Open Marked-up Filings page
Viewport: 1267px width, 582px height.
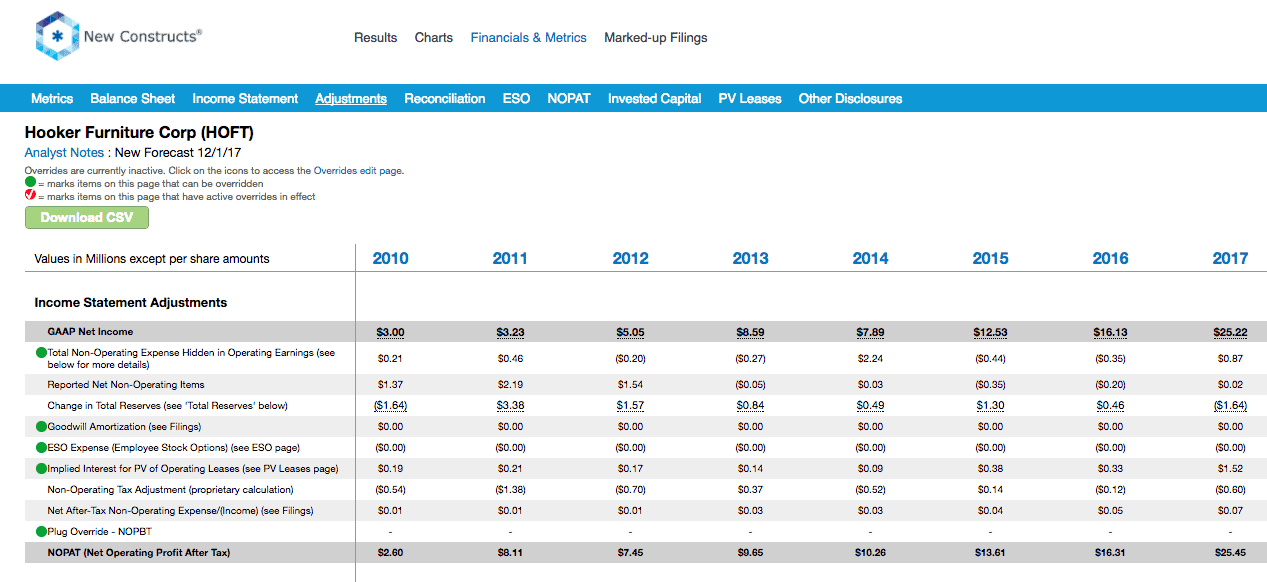(x=655, y=38)
